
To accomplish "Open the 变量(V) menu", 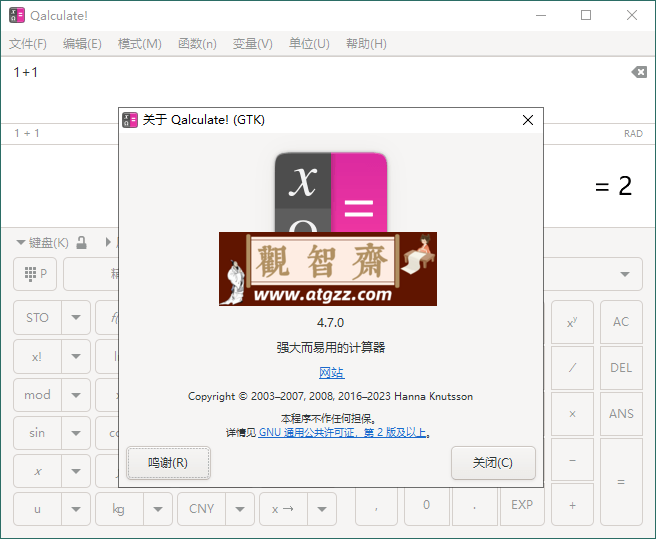I will 252,44.
